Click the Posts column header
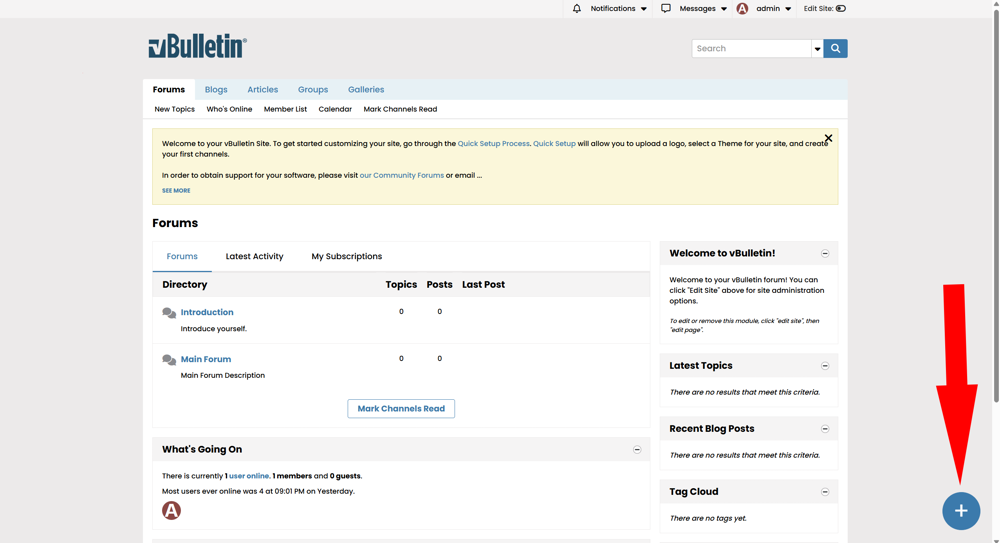Viewport: 1000px width, 543px height. (x=439, y=285)
